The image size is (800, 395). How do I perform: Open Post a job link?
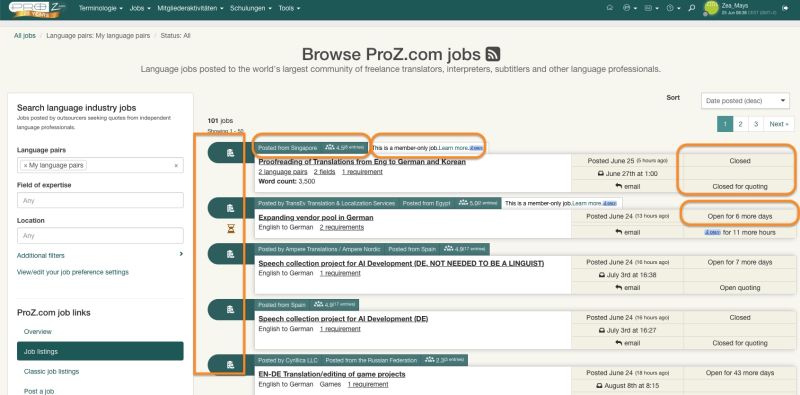coord(38,391)
